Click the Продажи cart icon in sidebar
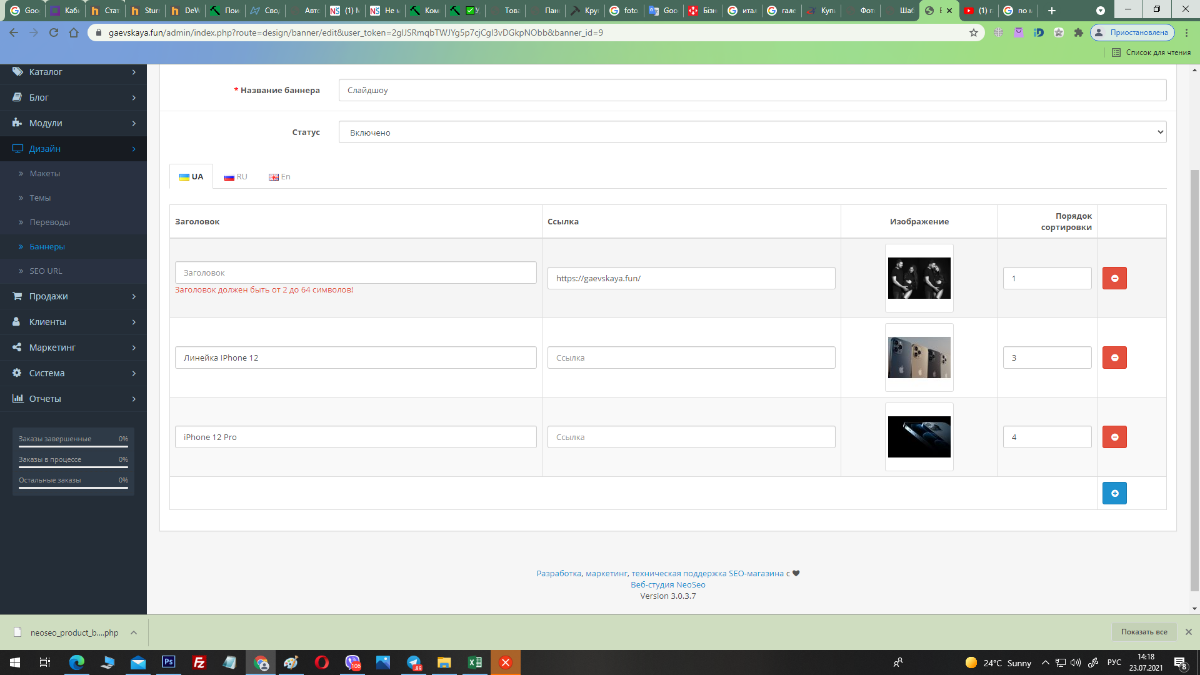Screen dimensions: 1200x675 coord(17,296)
